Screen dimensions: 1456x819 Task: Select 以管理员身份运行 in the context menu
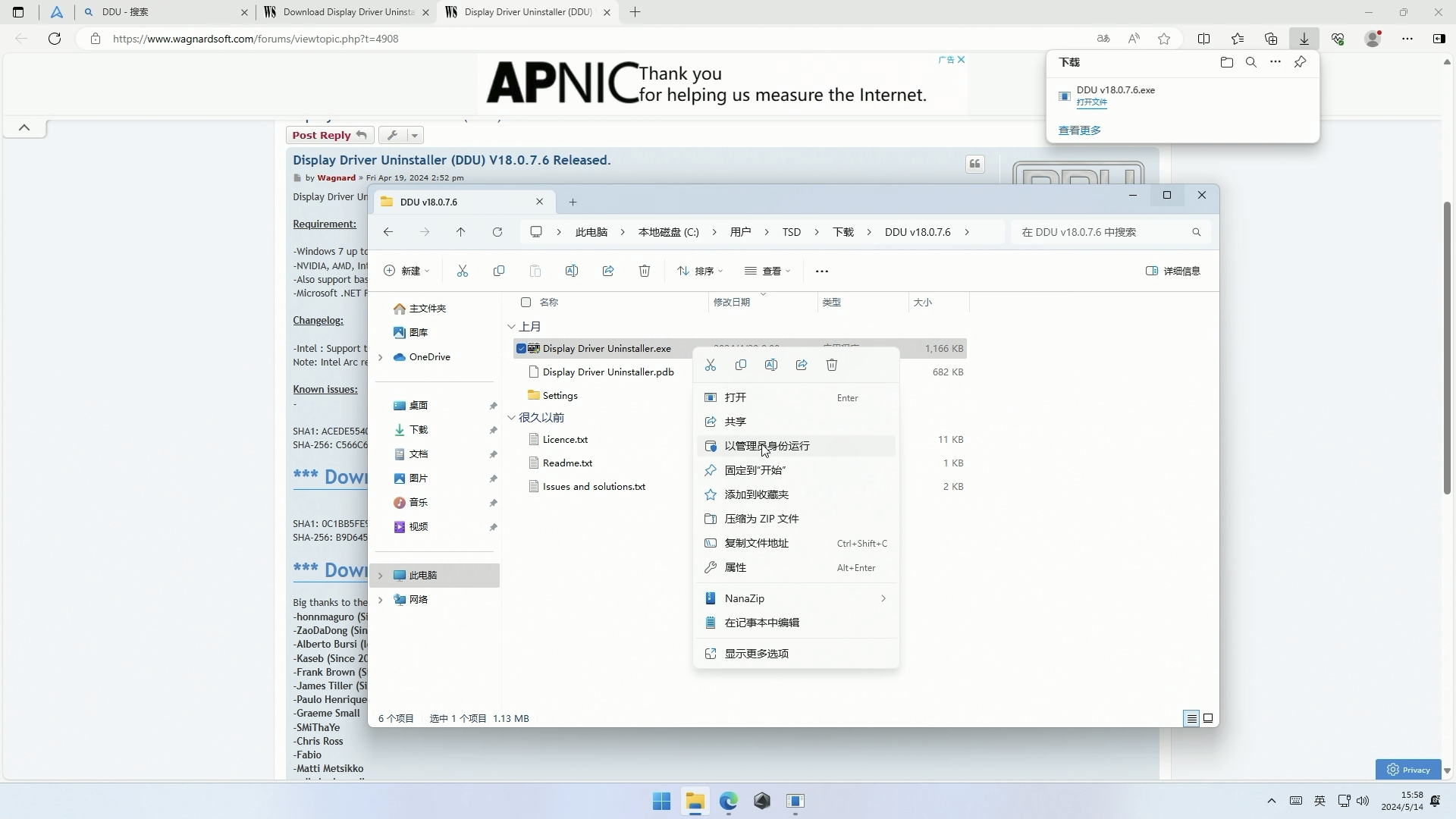coord(767,446)
